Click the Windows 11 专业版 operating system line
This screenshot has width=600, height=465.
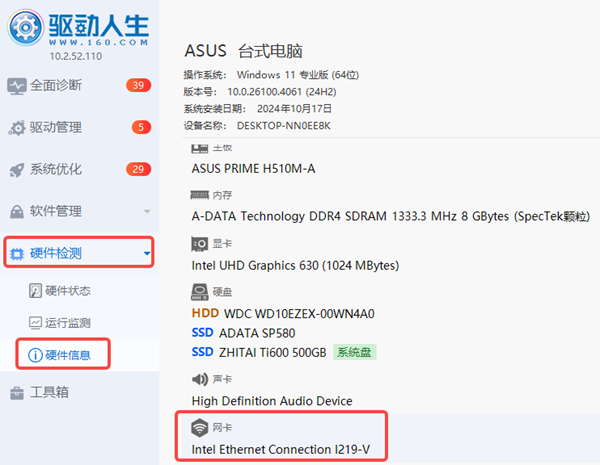(271, 75)
